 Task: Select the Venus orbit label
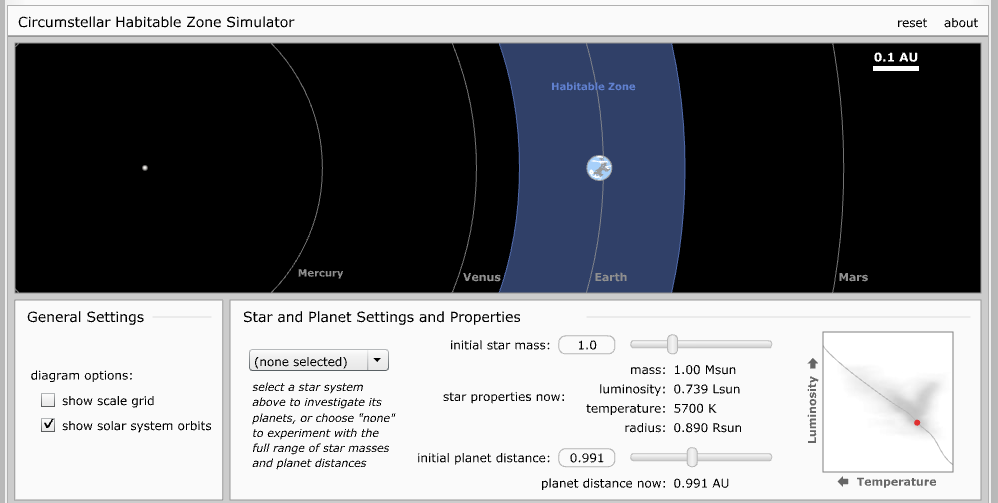tap(482, 277)
